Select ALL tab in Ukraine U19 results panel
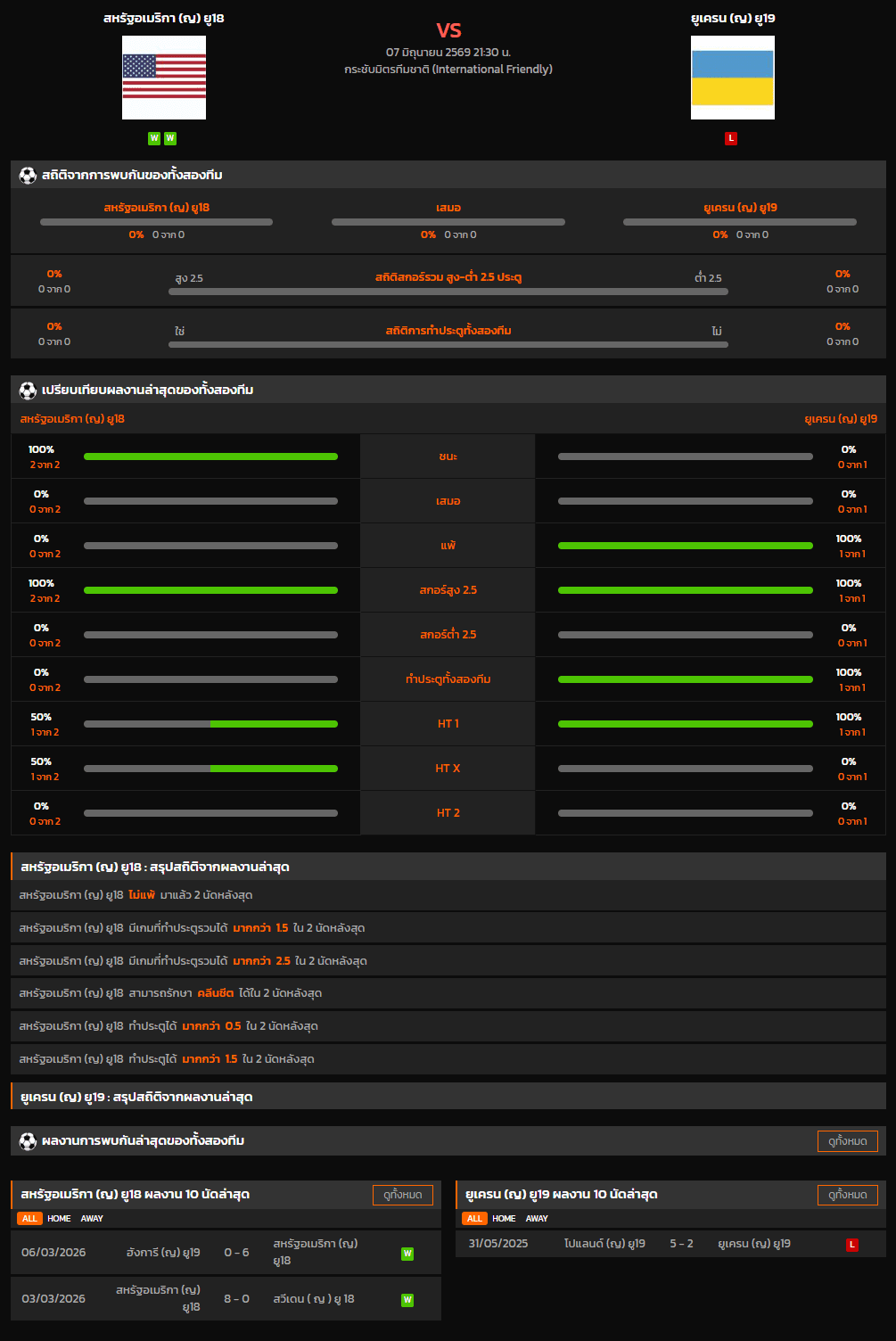Image resolution: width=896 pixels, height=1341 pixels. (474, 1219)
